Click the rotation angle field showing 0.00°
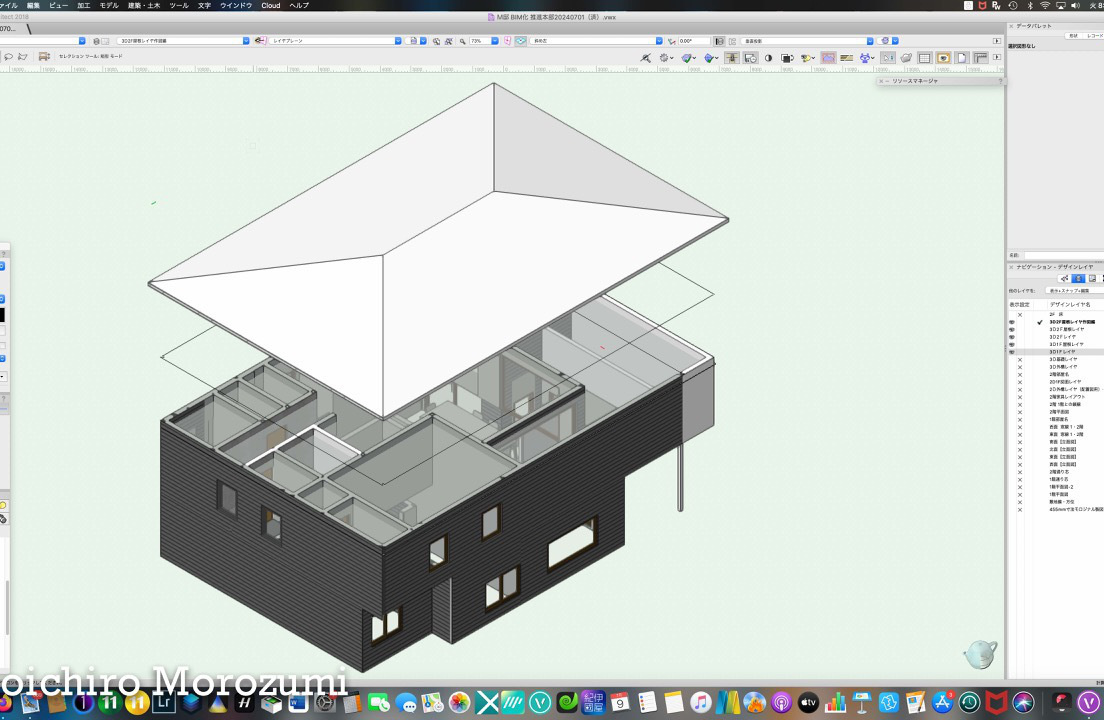 (693, 41)
